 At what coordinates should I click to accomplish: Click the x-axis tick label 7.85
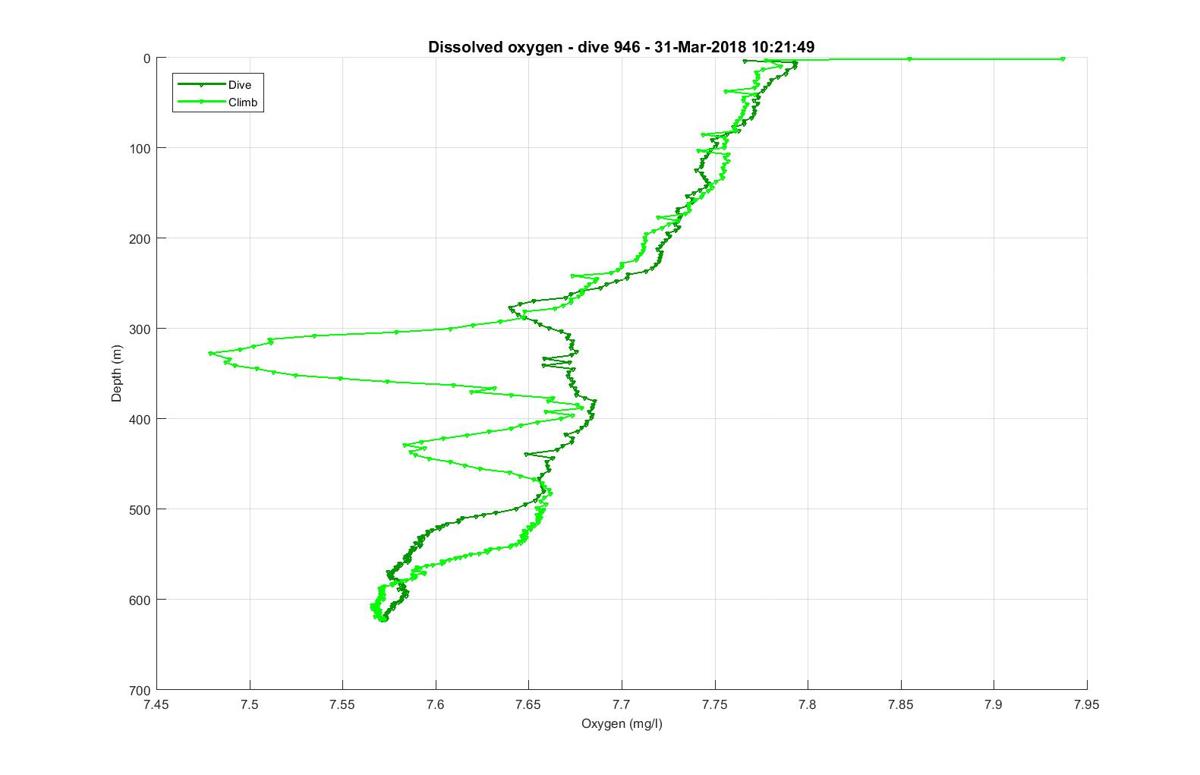901,704
